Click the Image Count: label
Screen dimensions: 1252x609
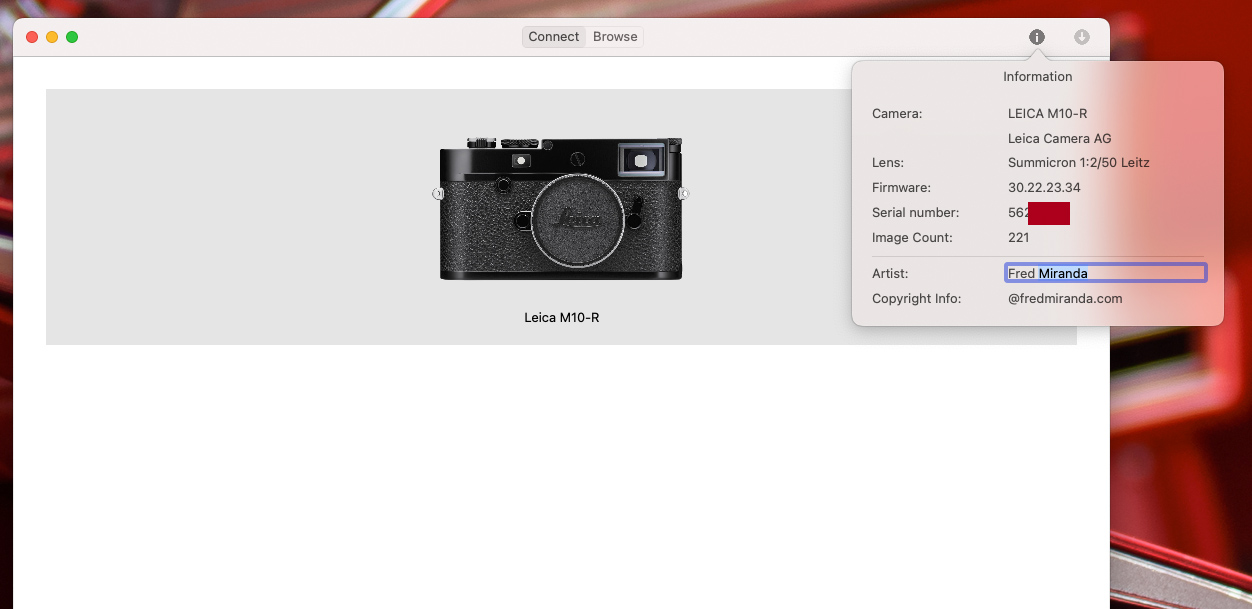pos(912,237)
